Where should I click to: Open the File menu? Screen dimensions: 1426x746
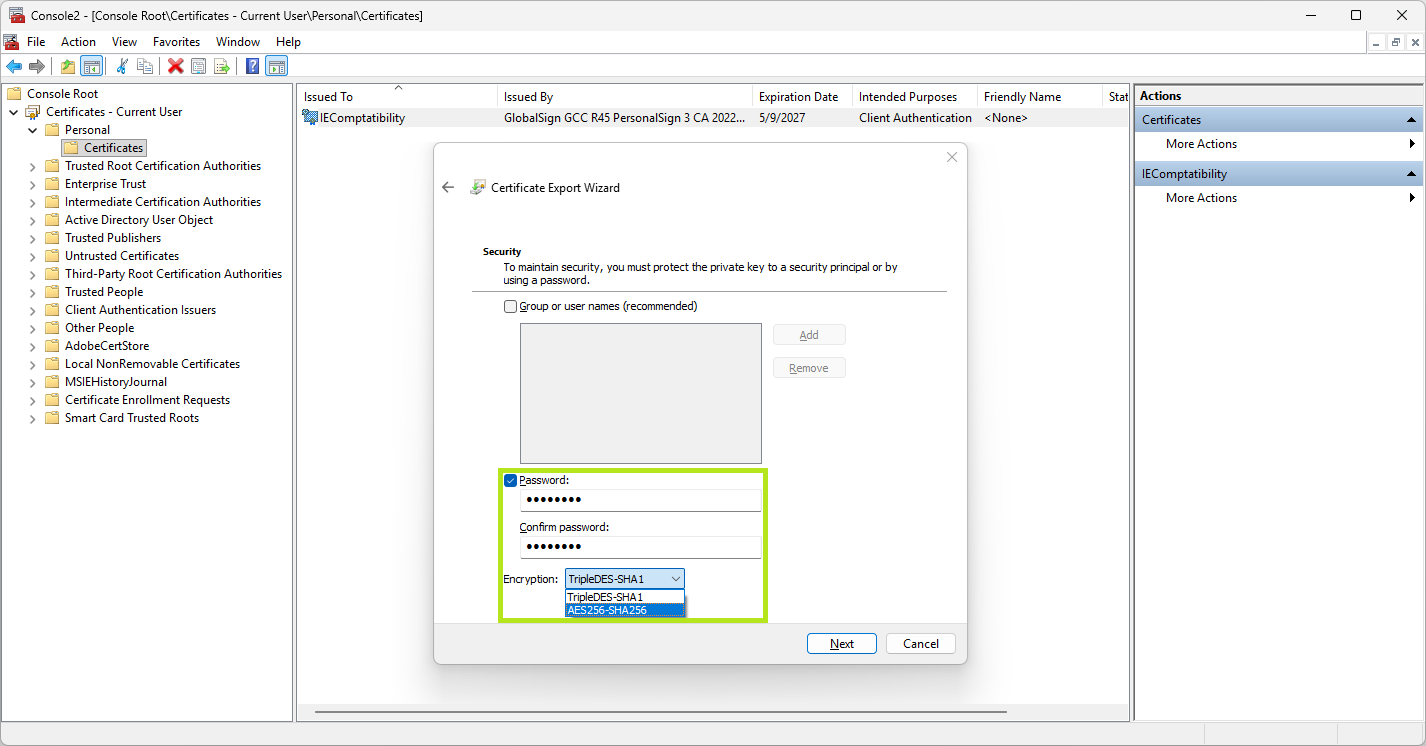coord(36,42)
